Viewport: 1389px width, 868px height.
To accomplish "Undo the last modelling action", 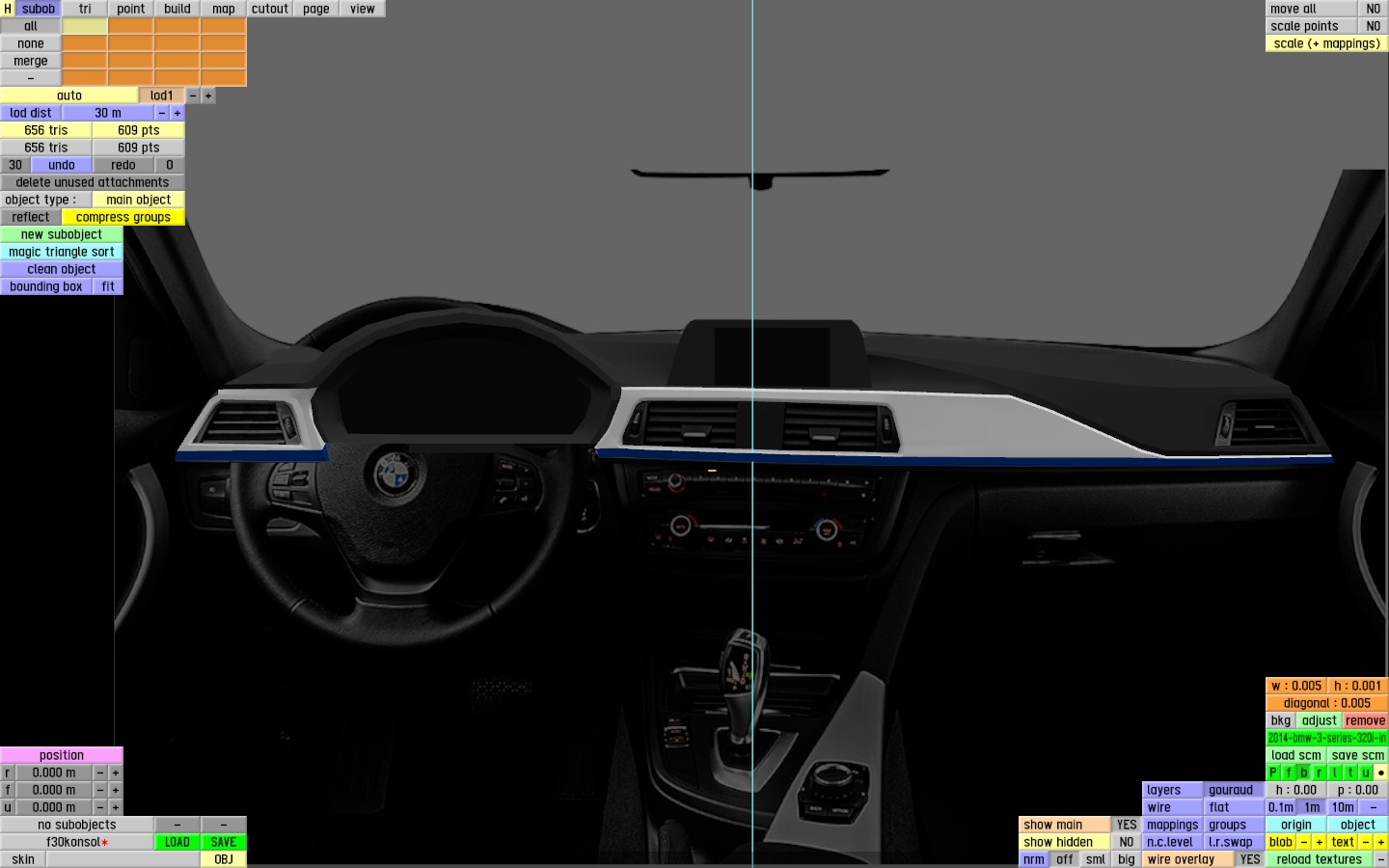I will click(62, 165).
